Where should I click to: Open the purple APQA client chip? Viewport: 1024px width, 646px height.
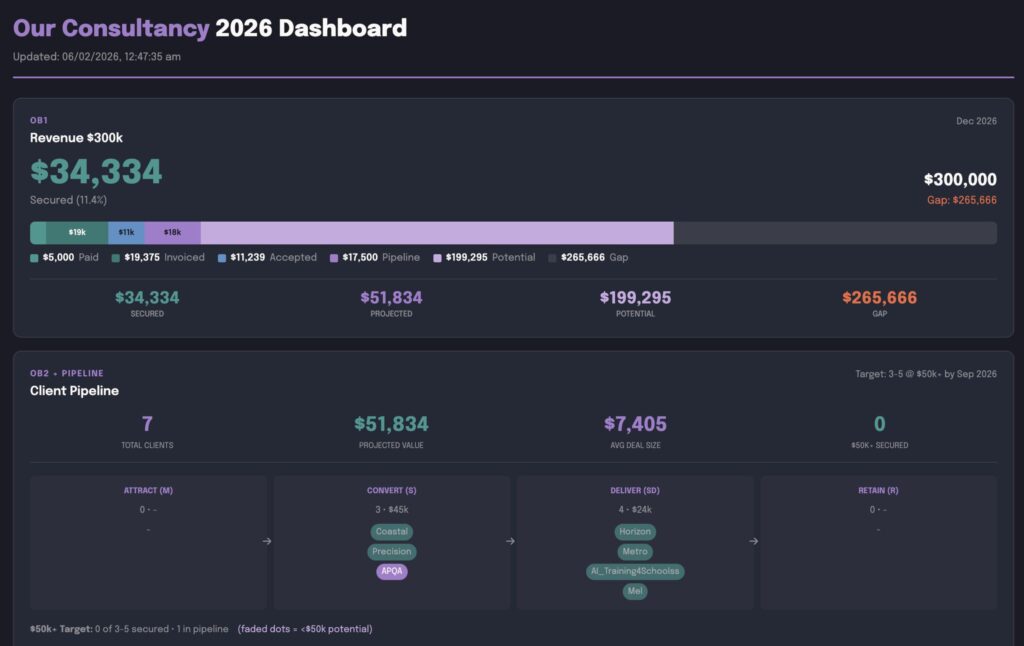[391, 571]
